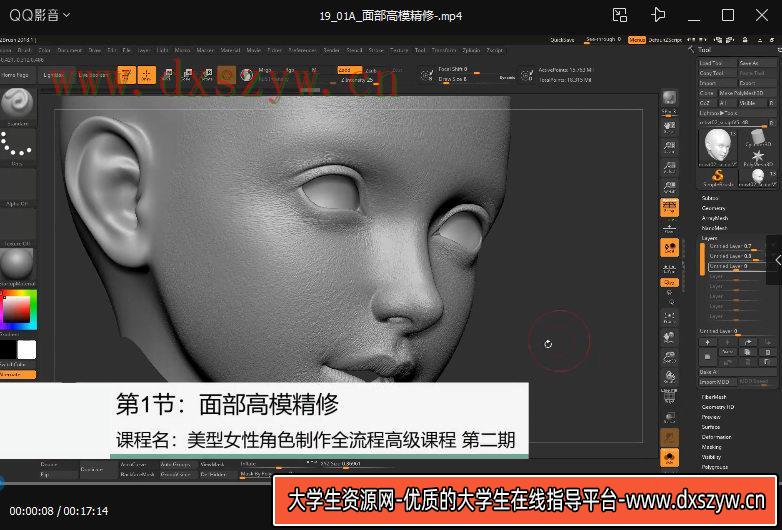Click the color picker square

pyautogui.click(x=16, y=309)
